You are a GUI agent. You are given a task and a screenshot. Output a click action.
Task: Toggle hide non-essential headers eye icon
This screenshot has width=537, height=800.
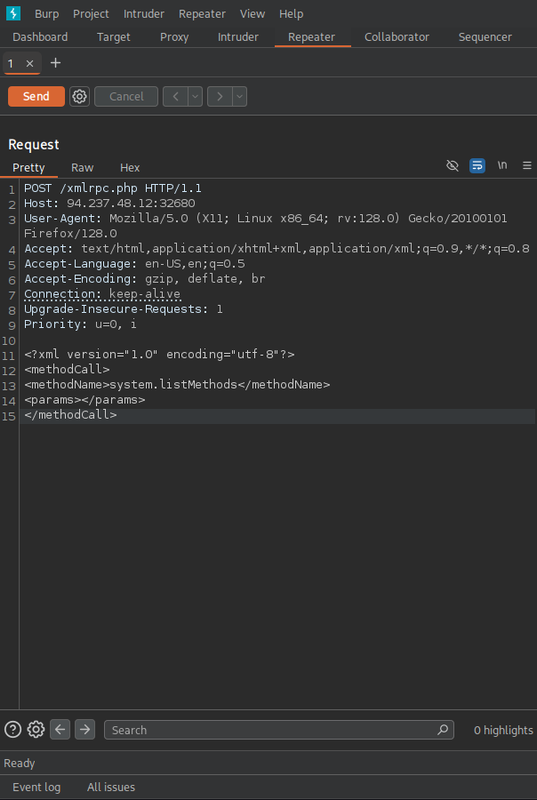(x=452, y=165)
